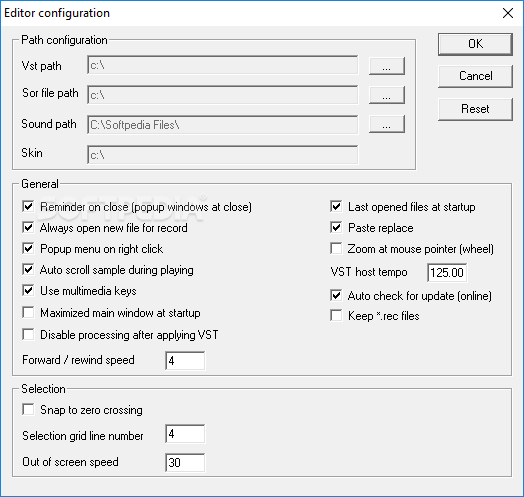Viewport: 524px width, 497px height.
Task: Cancel the editor configuration dialog
Action: click(475, 76)
